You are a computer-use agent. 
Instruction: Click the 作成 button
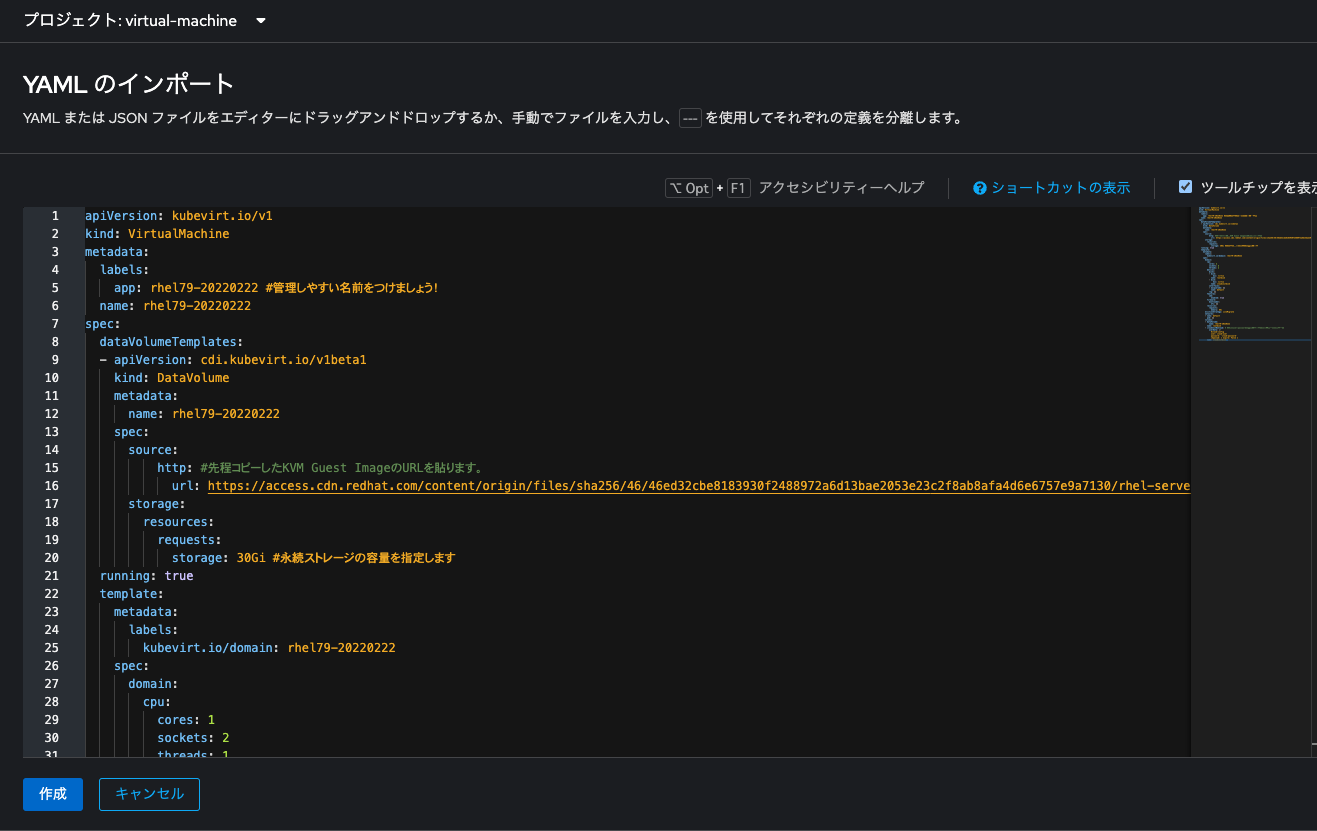pyautogui.click(x=53, y=794)
